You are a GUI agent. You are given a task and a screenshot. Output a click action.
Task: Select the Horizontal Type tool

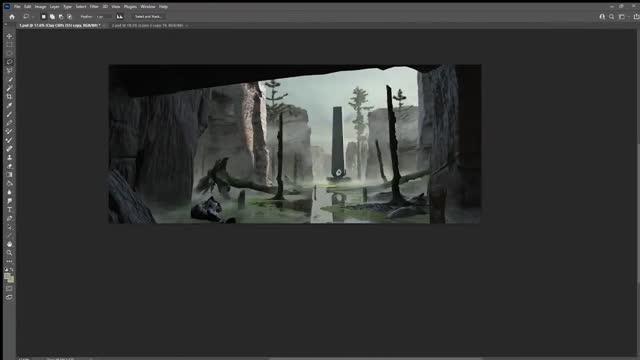9,209
